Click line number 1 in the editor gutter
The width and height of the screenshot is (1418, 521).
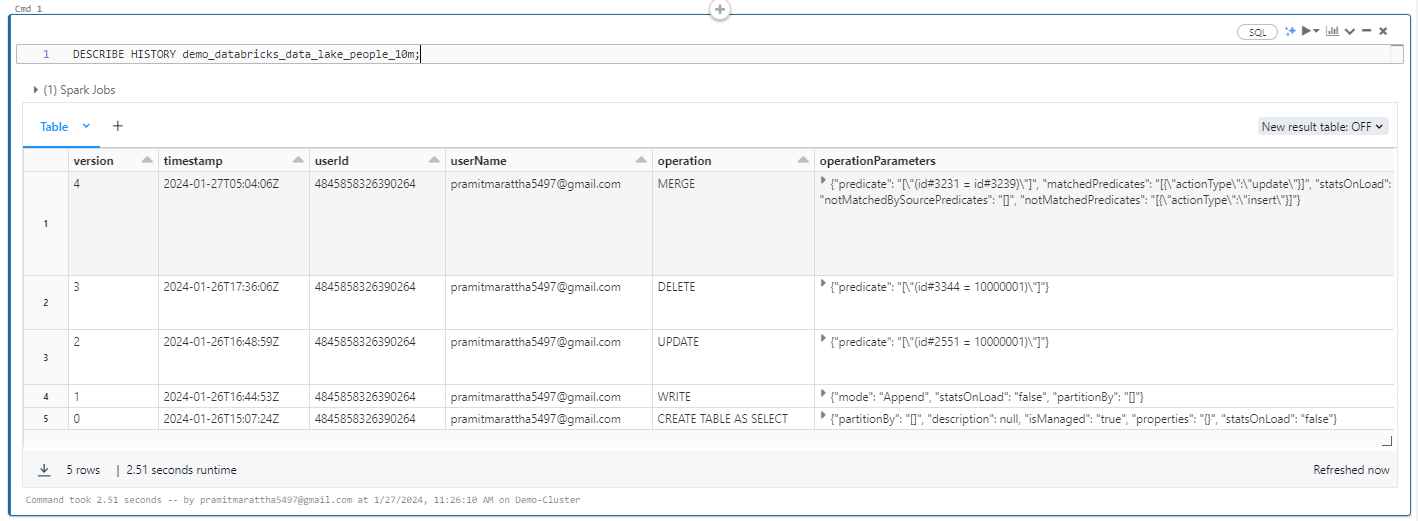click(45, 54)
